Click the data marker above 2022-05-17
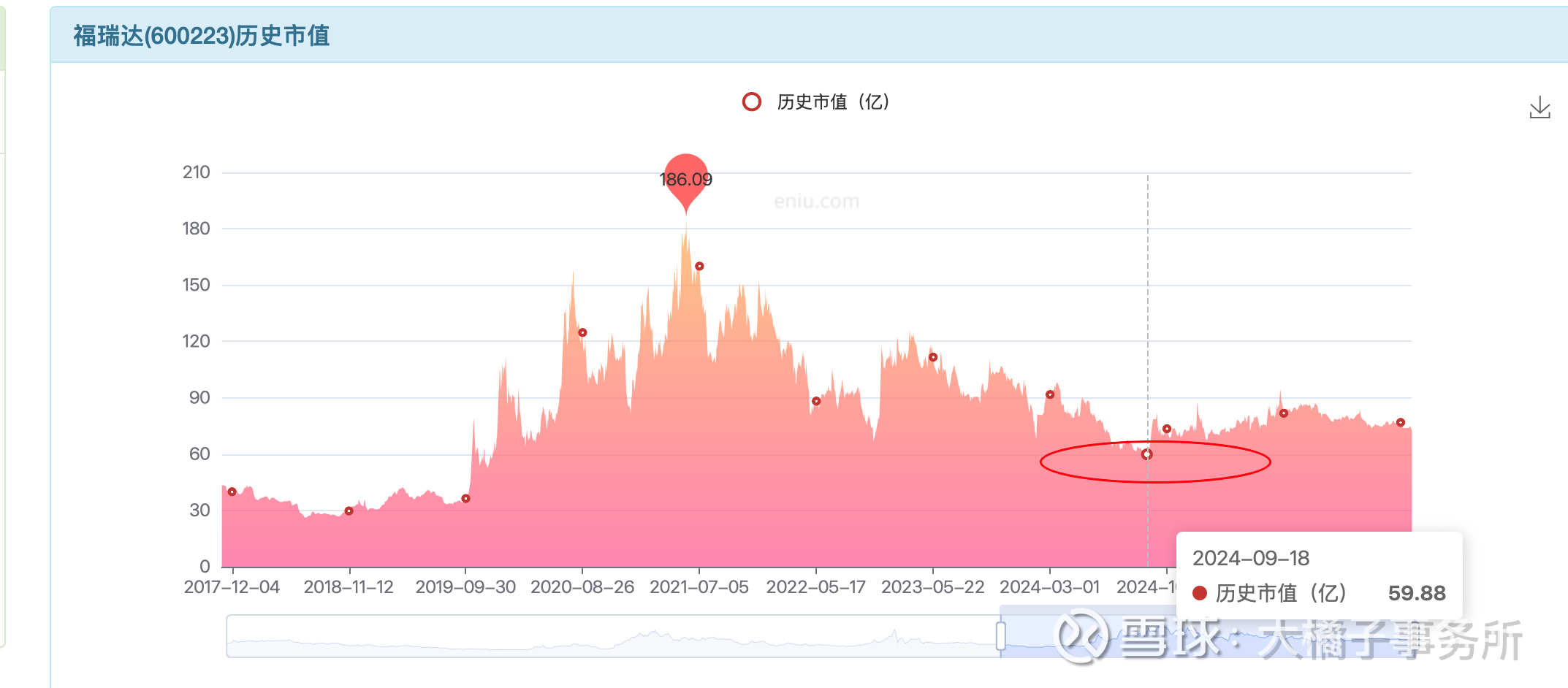Viewport: 1568px width, 688px height. (x=816, y=401)
